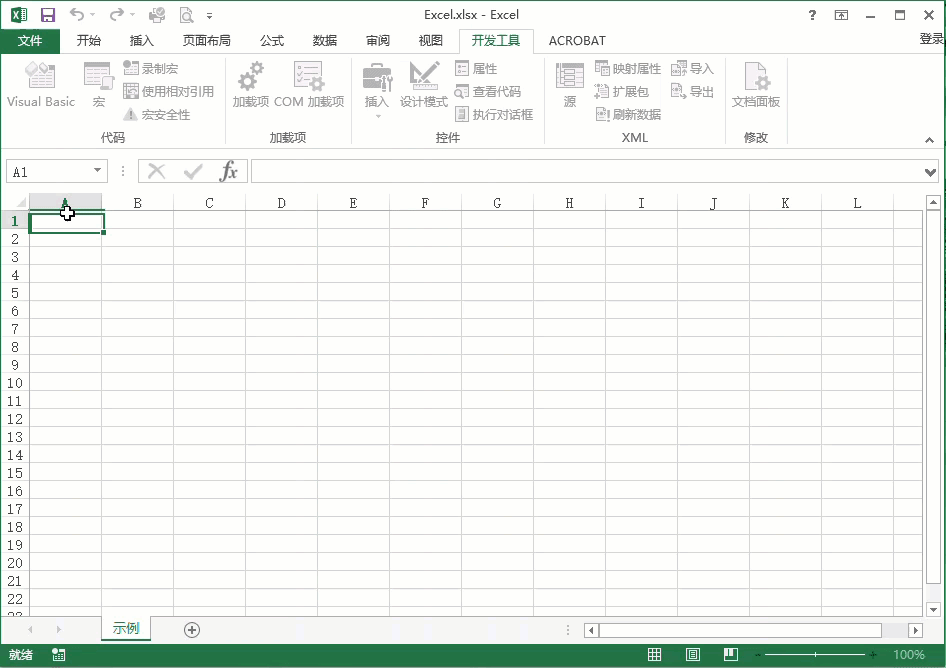Click 查看代码 view code

click(x=488, y=91)
